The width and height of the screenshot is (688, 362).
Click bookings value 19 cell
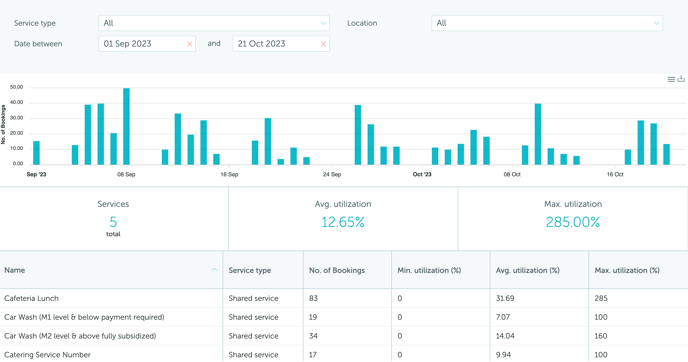[313, 317]
